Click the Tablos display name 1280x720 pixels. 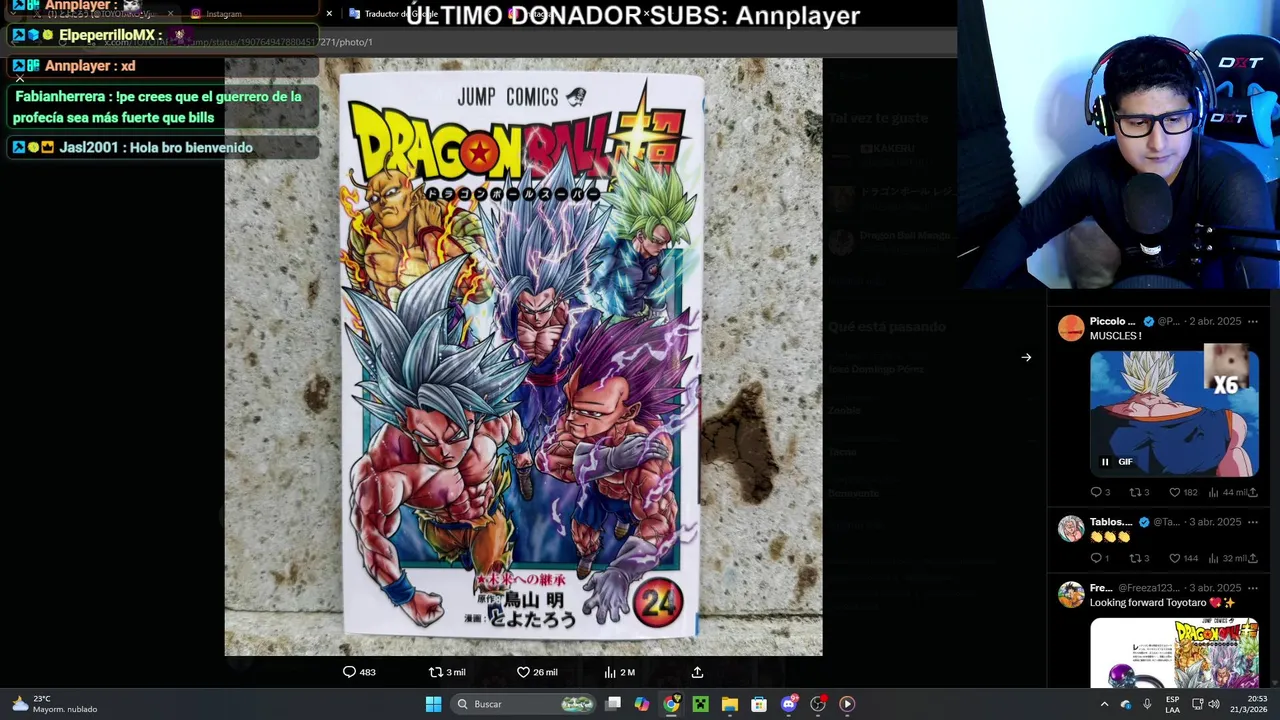1111,522
